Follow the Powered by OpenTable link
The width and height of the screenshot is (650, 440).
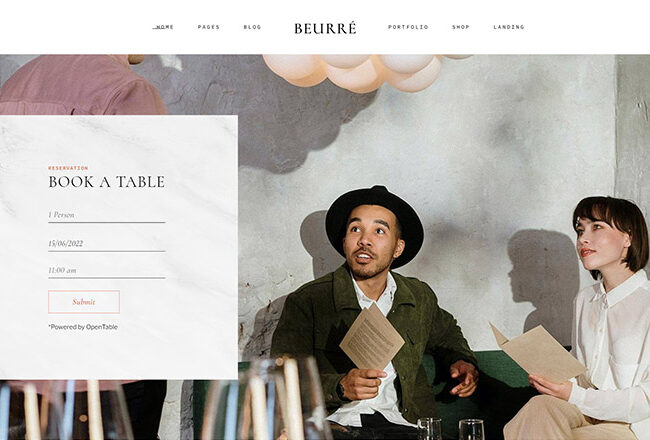point(83,327)
